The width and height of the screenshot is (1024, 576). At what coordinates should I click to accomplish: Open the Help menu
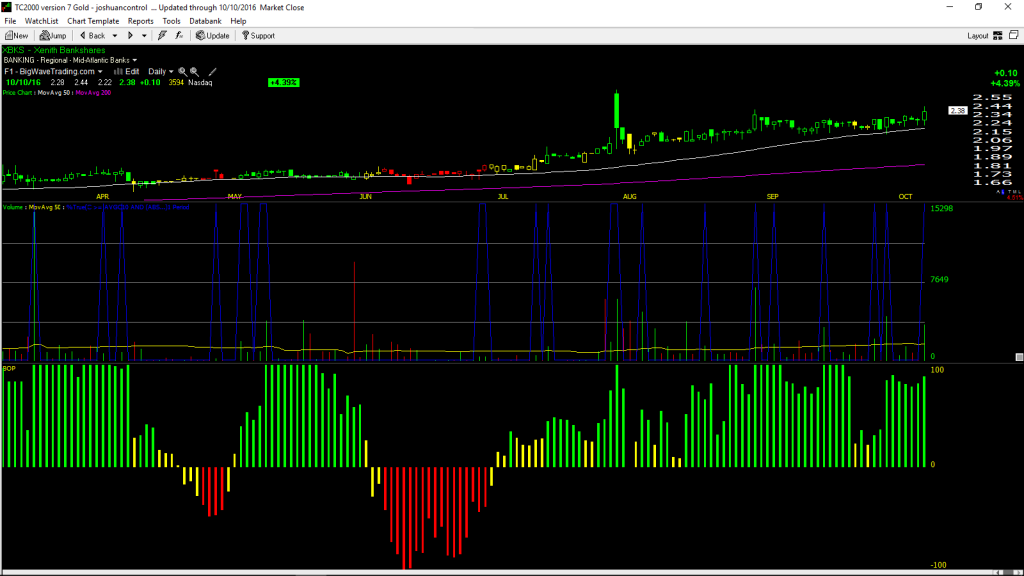click(x=238, y=22)
